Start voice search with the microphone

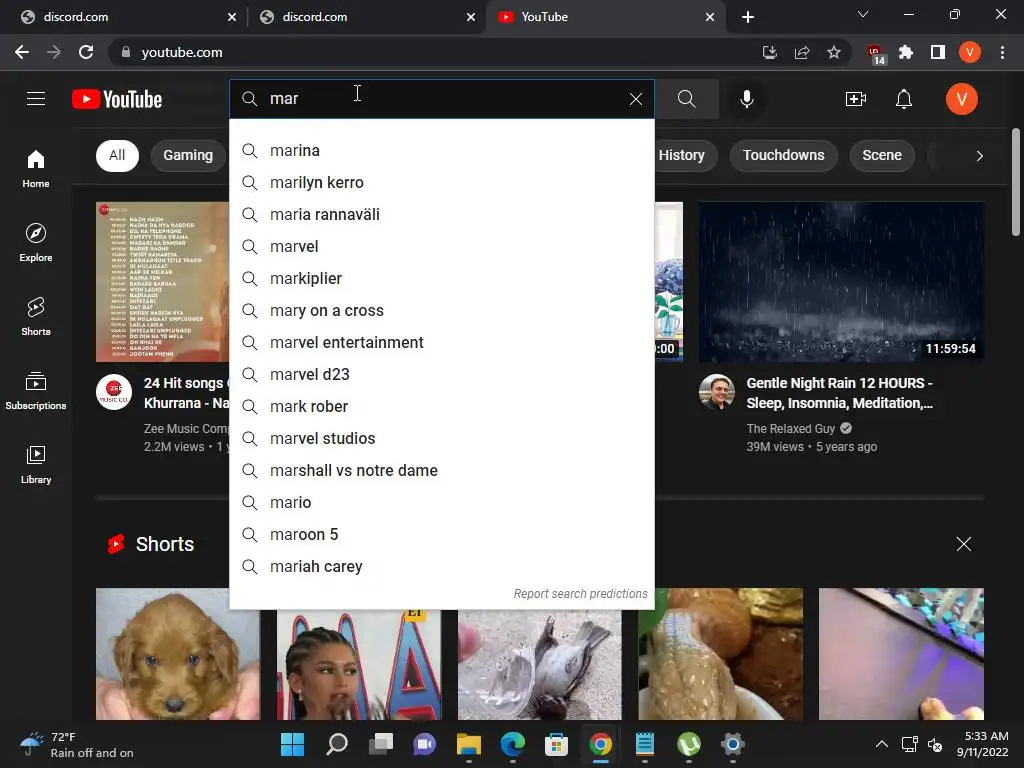746,99
